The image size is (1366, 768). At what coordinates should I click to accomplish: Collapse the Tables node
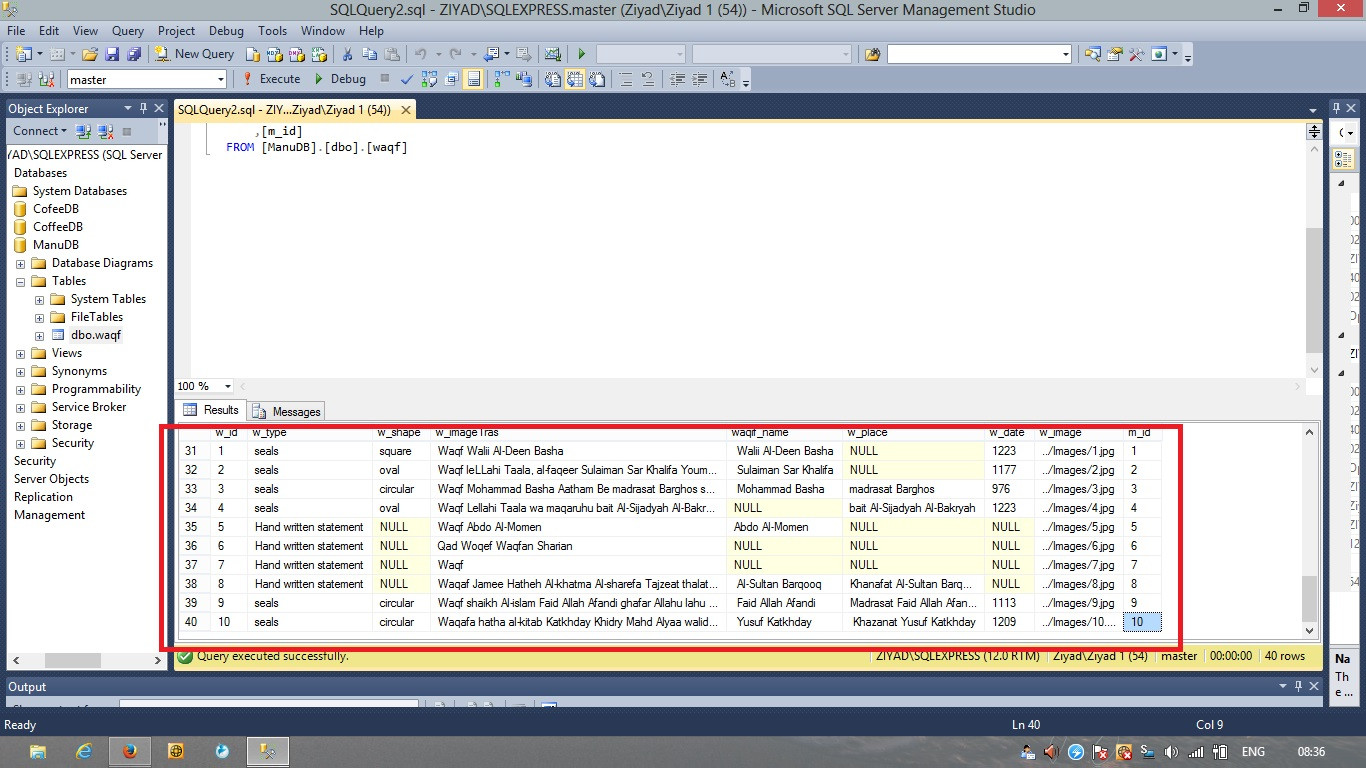pyautogui.click(x=20, y=282)
